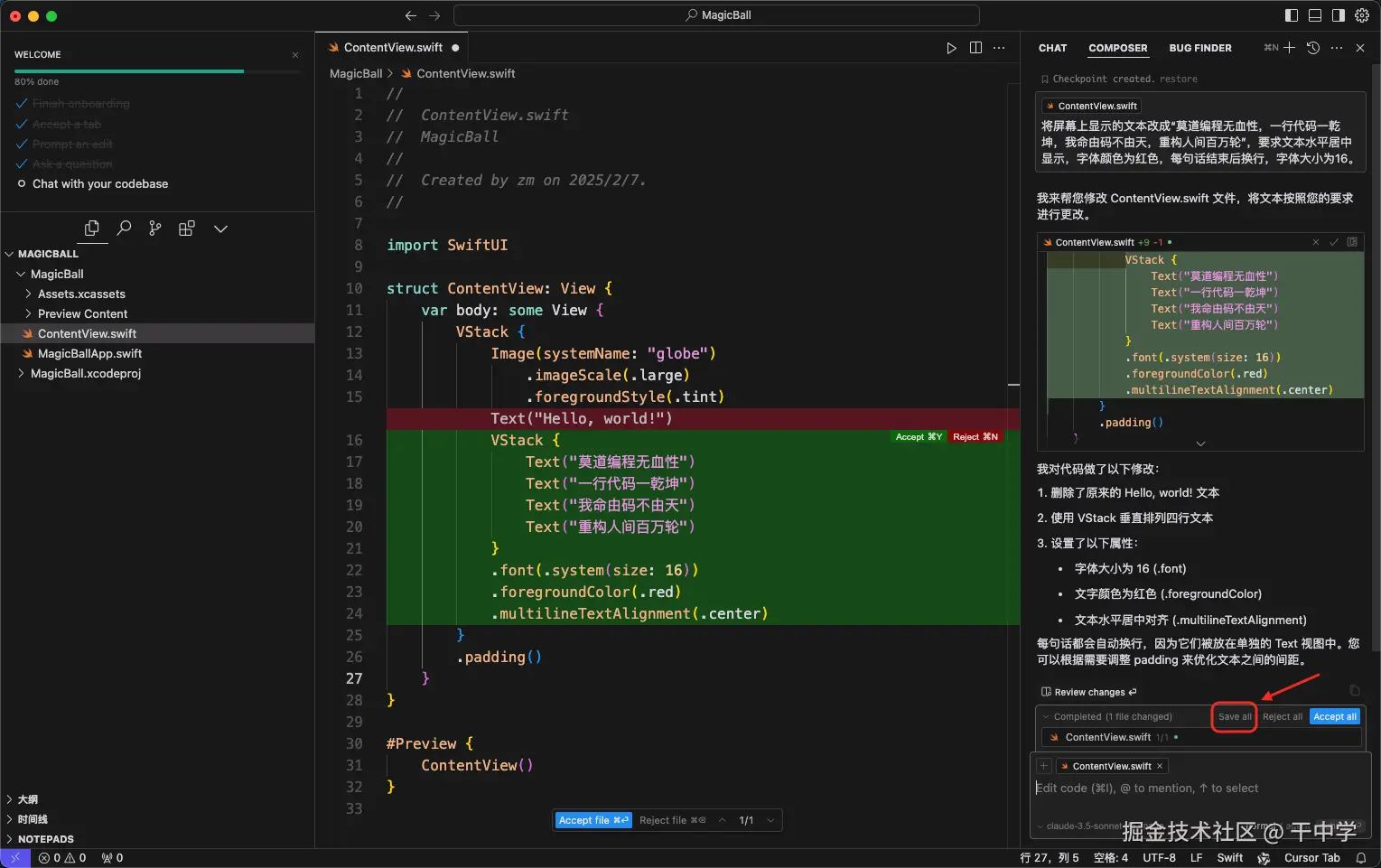Open the Extensions view icon
The image size is (1381, 868).
187,229
